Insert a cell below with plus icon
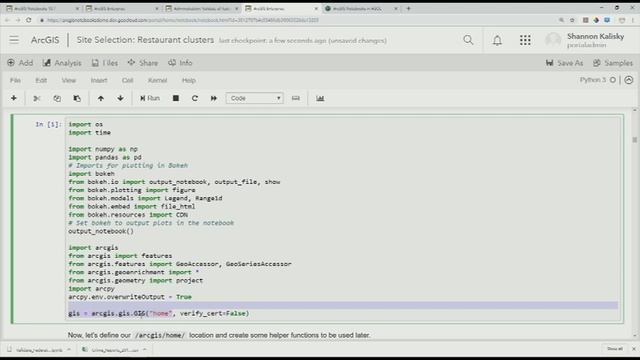640x360 pixels. pyautogui.click(x=14, y=98)
